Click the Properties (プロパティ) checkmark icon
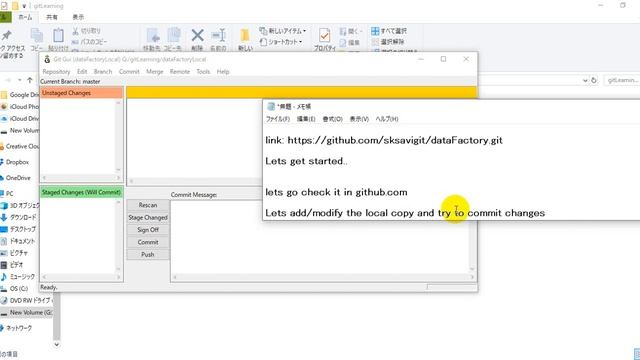640x360 pixels. pos(324,36)
